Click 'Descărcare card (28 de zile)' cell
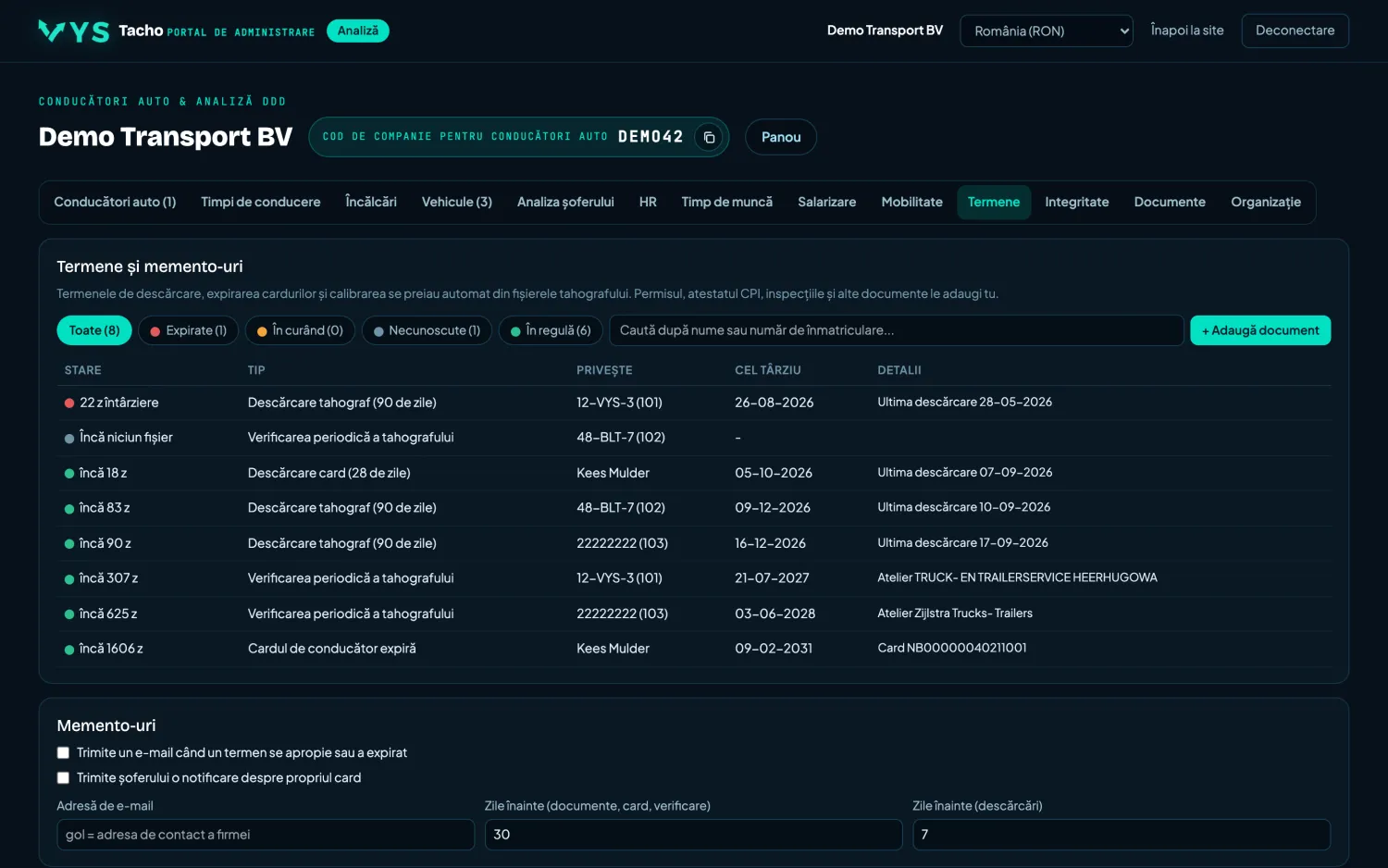 329,473
